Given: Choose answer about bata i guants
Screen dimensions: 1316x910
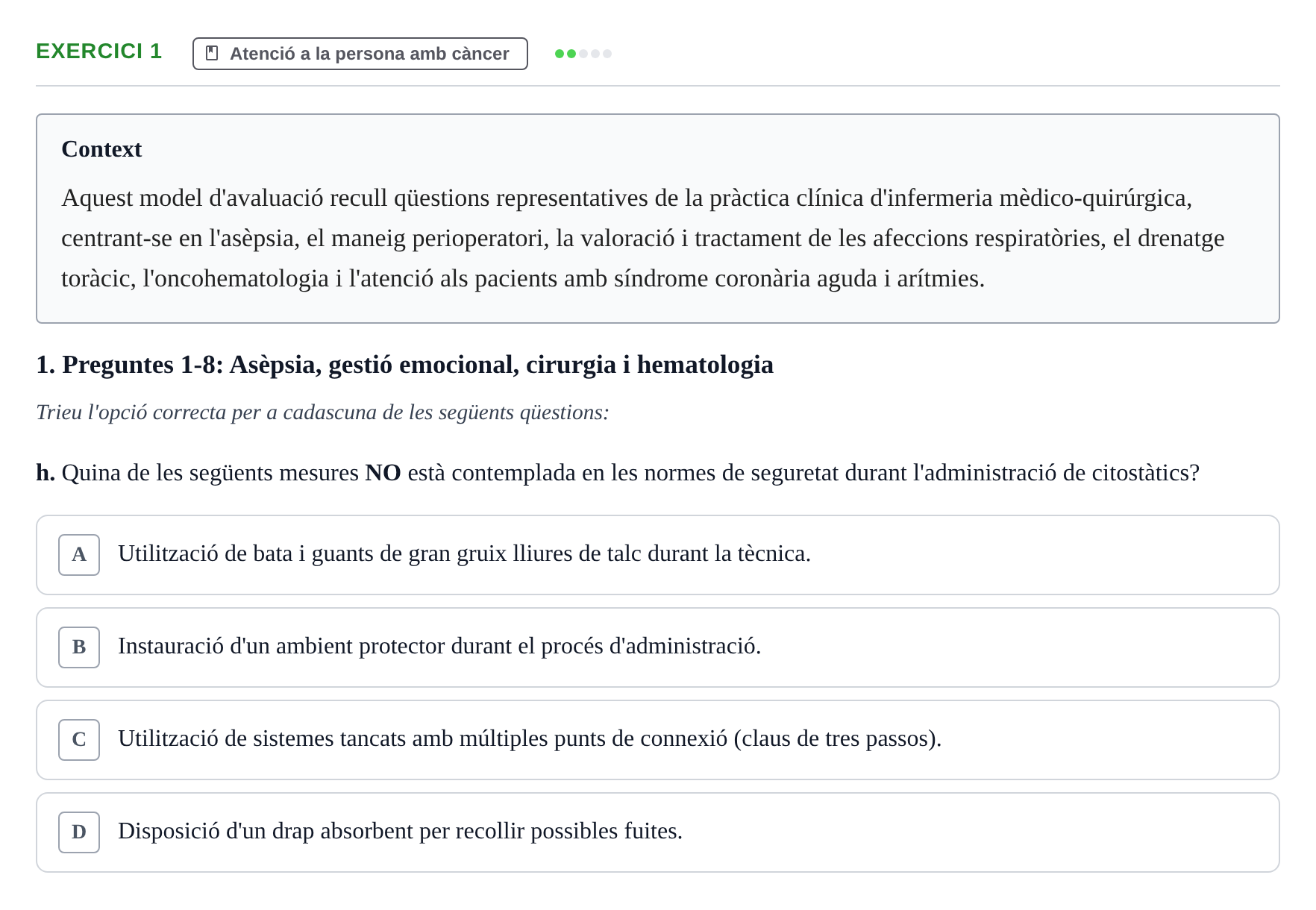Looking at the screenshot, I should (658, 555).
